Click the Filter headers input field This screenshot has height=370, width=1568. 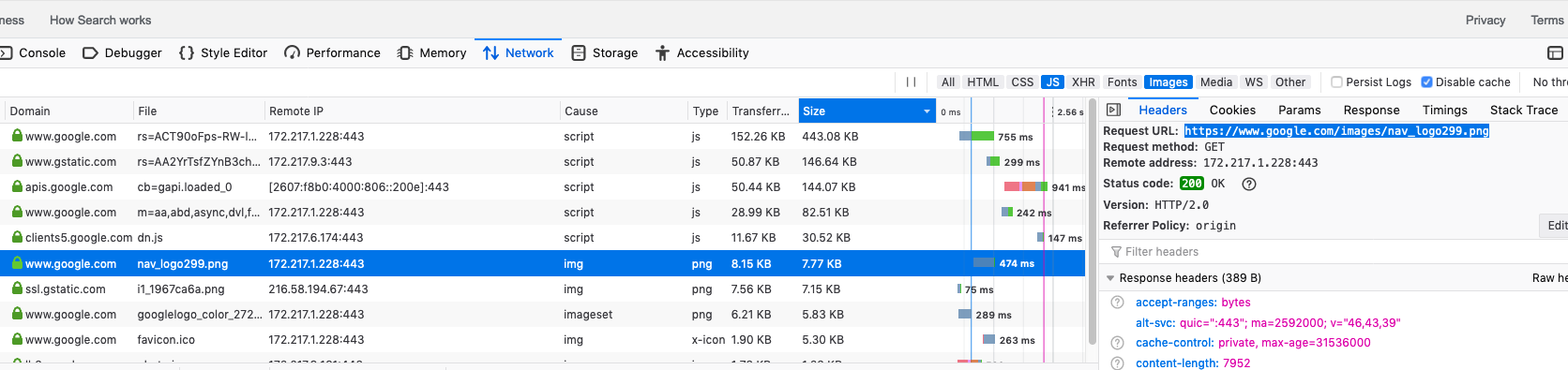pyautogui.click(x=1332, y=252)
